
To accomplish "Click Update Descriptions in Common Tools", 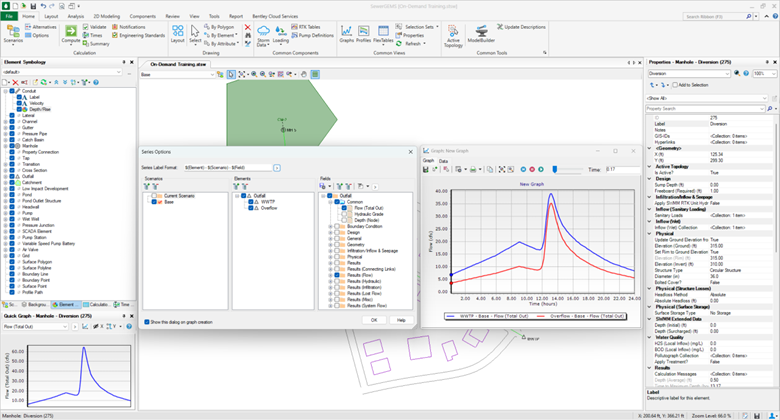I will (x=521, y=27).
